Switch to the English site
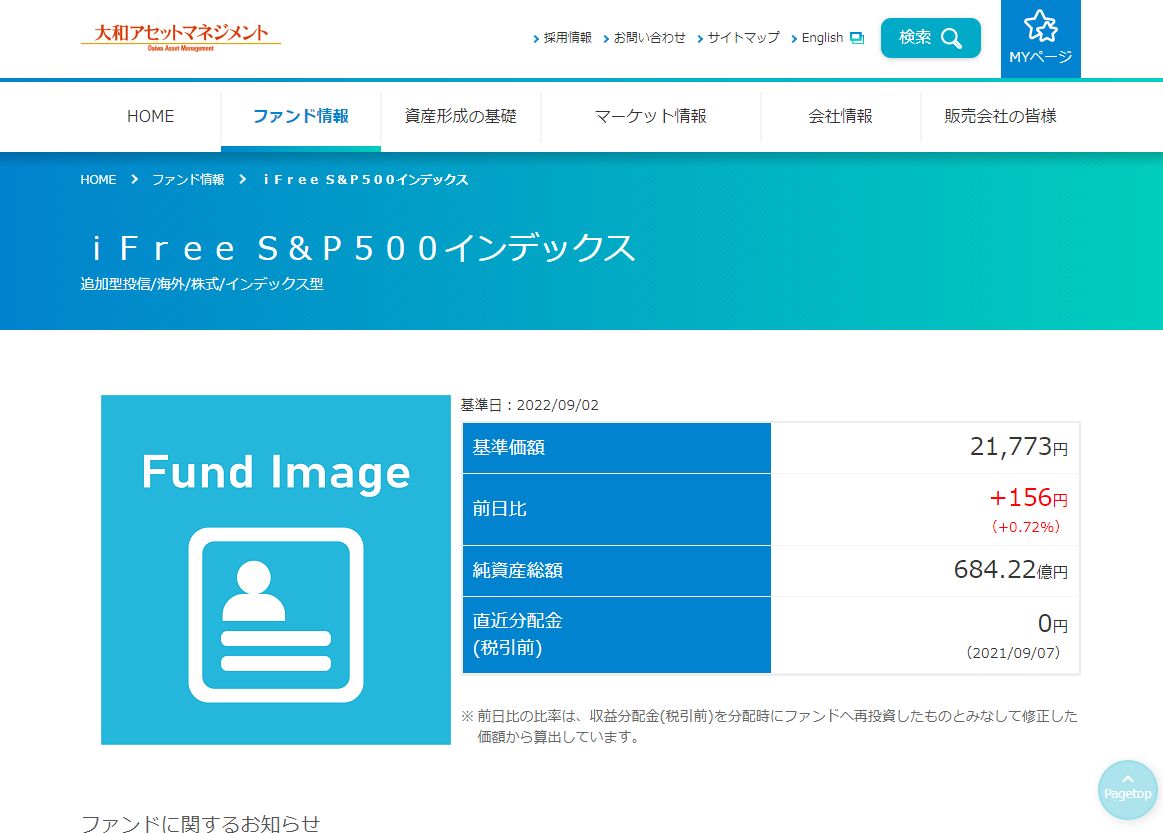 click(x=823, y=38)
